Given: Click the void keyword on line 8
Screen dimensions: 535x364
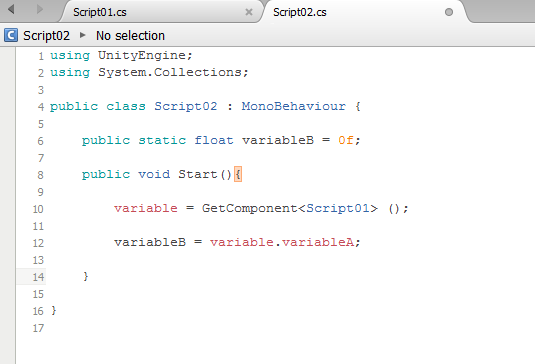Looking at the screenshot, I should (154, 175).
